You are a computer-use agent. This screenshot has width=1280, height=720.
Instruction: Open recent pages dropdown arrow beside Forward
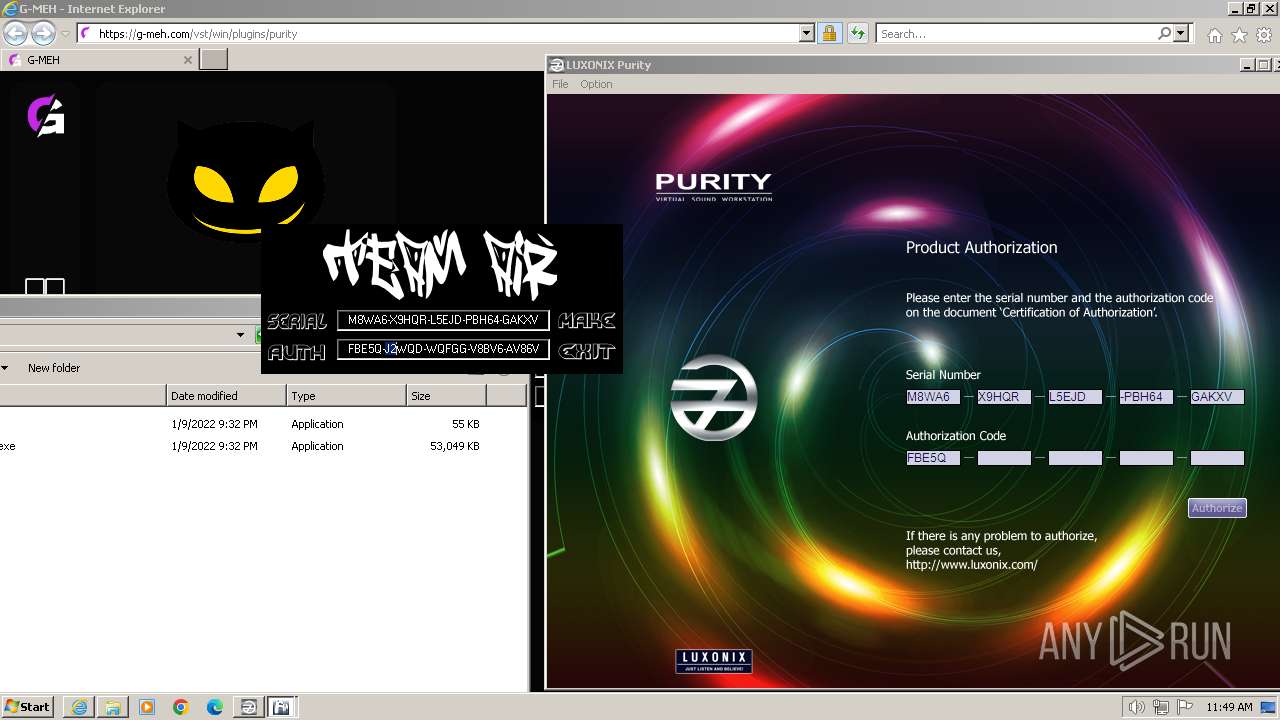pyautogui.click(x=65, y=34)
